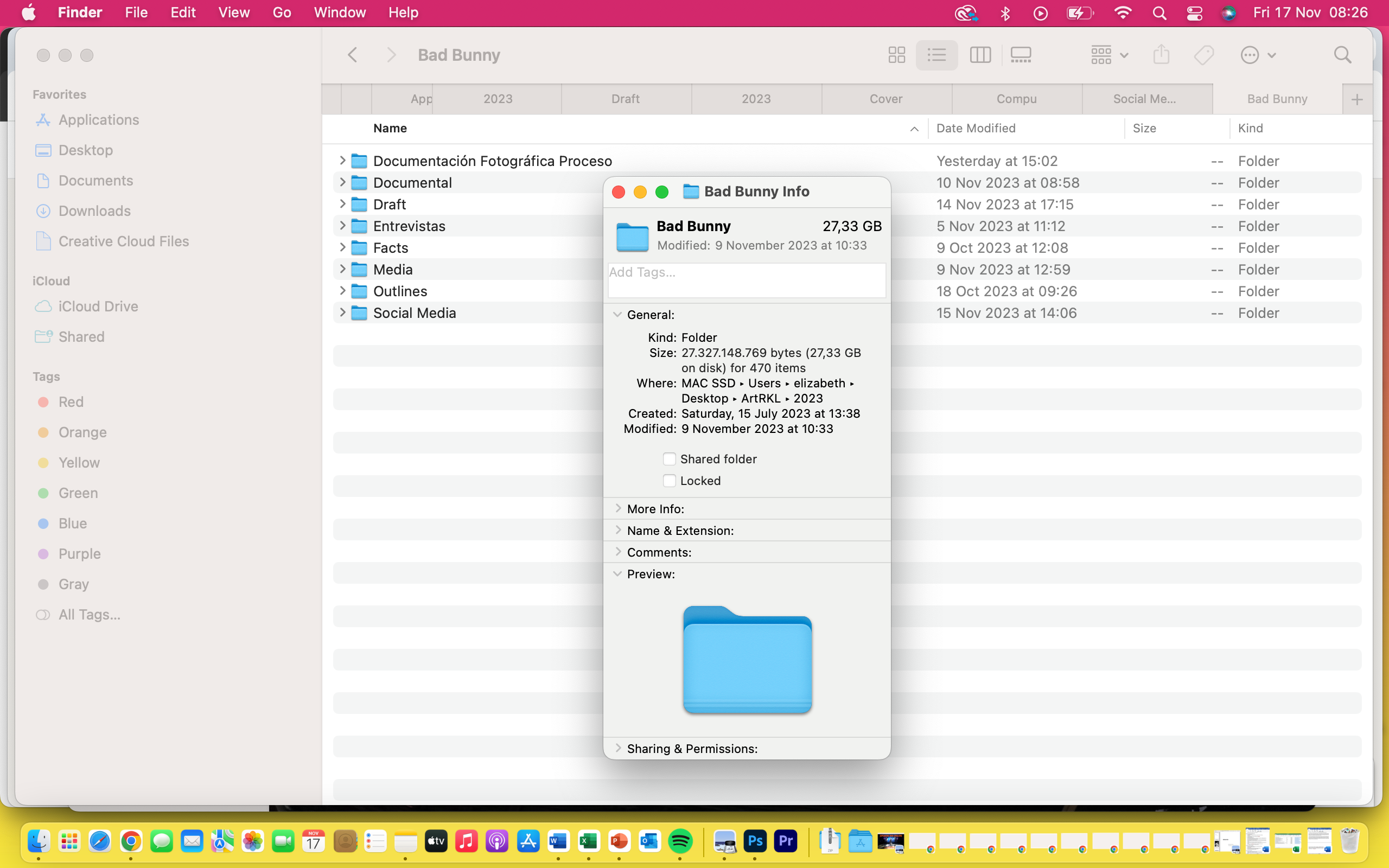Screen dimensions: 1389x868
Task: Switch Finder to column view
Action: (x=980, y=55)
